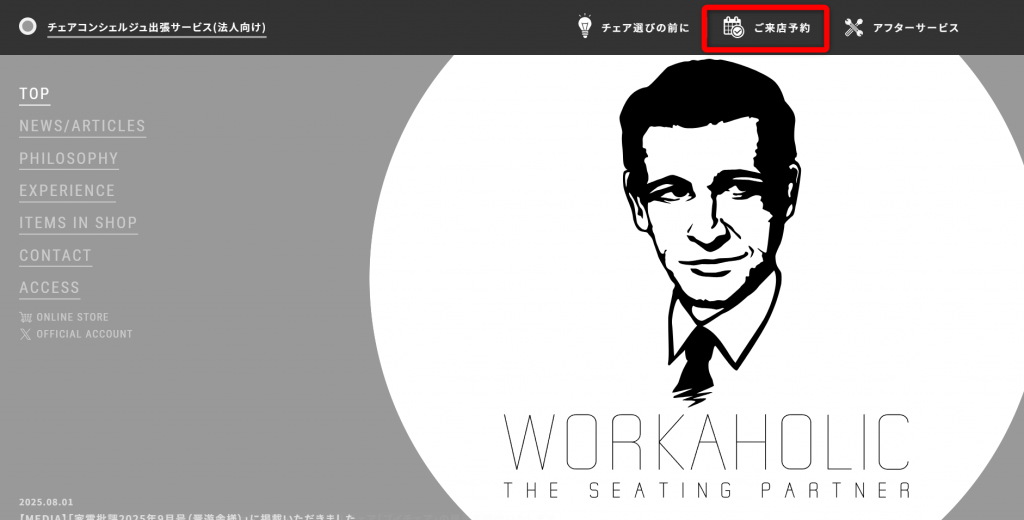The image size is (1024, 520).
Task: Open the CONTACT page link
Action: coord(55,255)
